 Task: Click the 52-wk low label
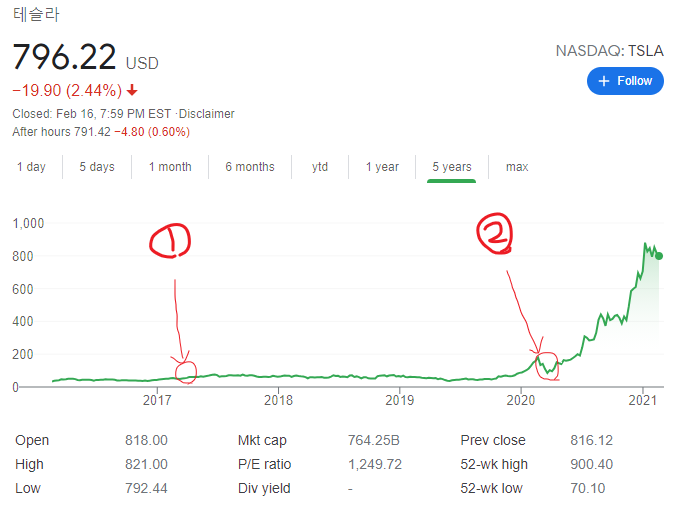(491, 488)
